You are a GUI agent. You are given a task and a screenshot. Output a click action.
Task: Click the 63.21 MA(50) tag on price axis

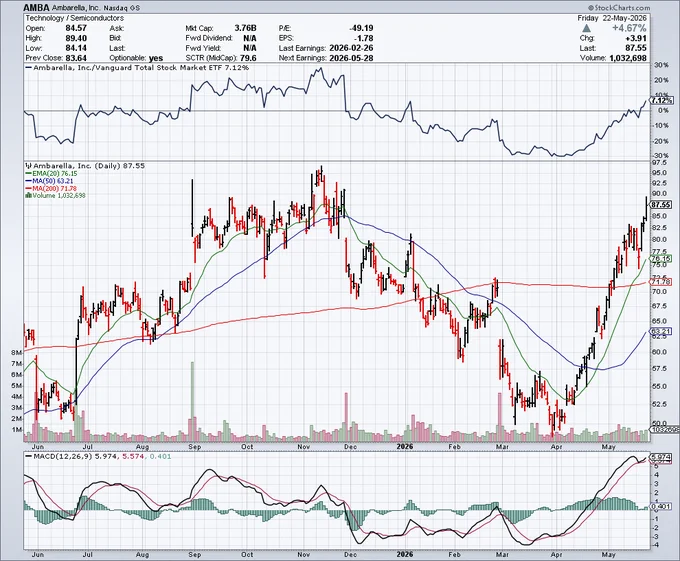[661, 332]
